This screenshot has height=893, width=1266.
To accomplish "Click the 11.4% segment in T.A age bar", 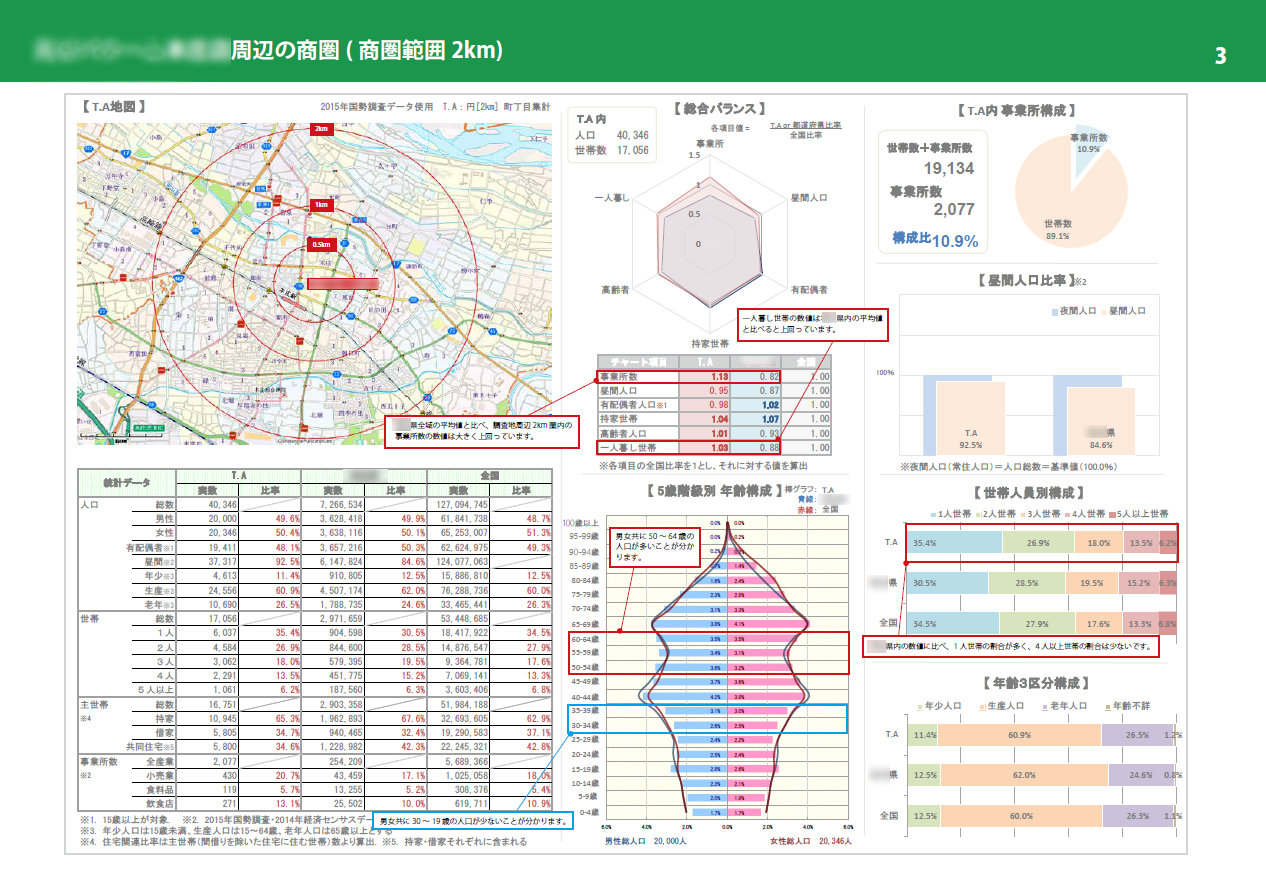I will coord(924,735).
